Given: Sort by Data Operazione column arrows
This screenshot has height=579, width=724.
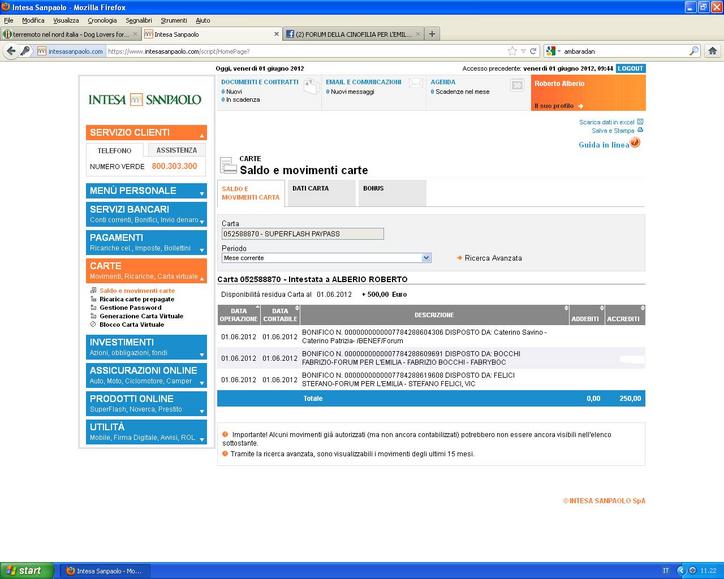Looking at the screenshot, I should tap(257, 308).
